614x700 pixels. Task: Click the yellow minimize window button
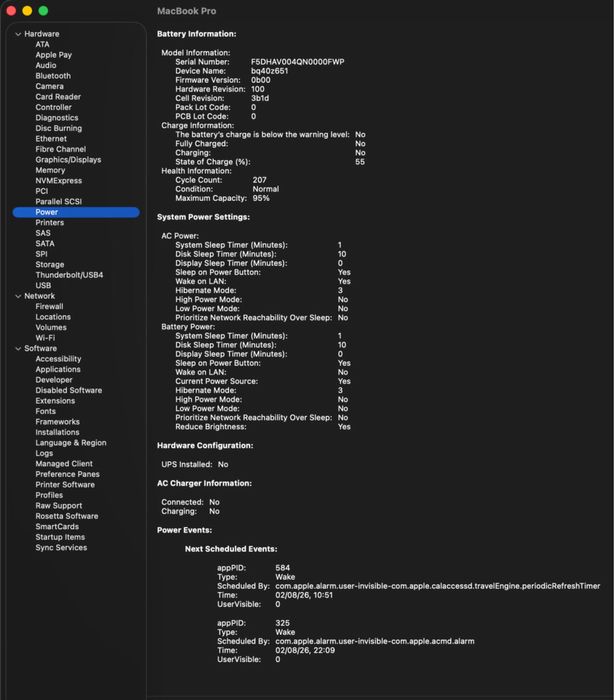27,11
